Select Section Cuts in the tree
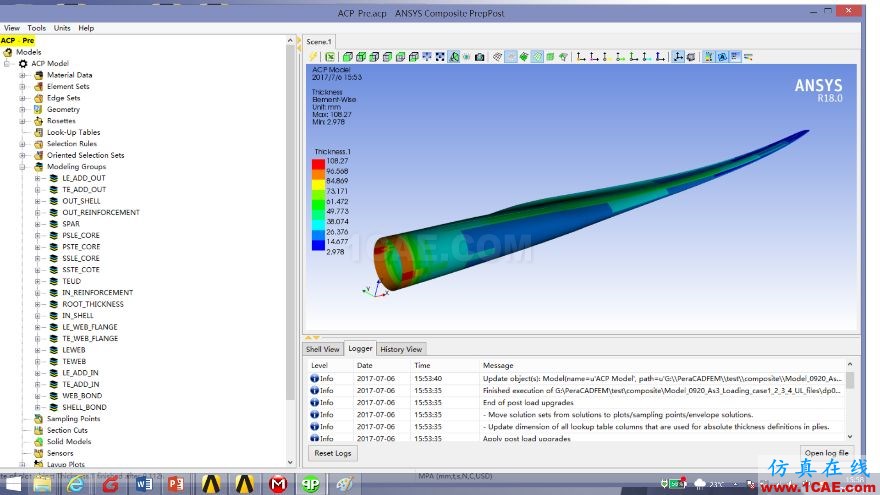This screenshot has width=880, height=495. 67,430
